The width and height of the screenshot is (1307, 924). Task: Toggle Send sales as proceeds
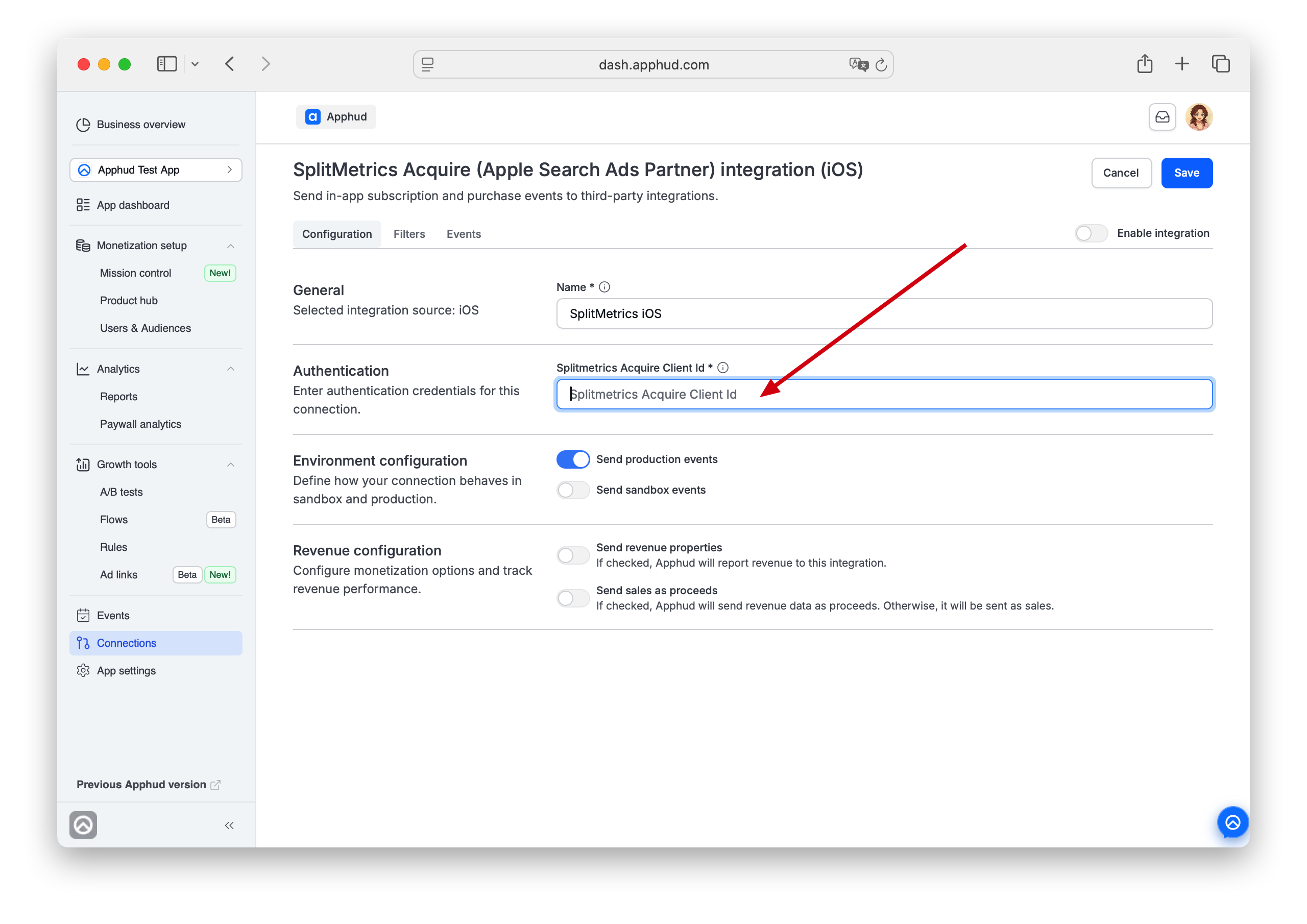point(573,598)
